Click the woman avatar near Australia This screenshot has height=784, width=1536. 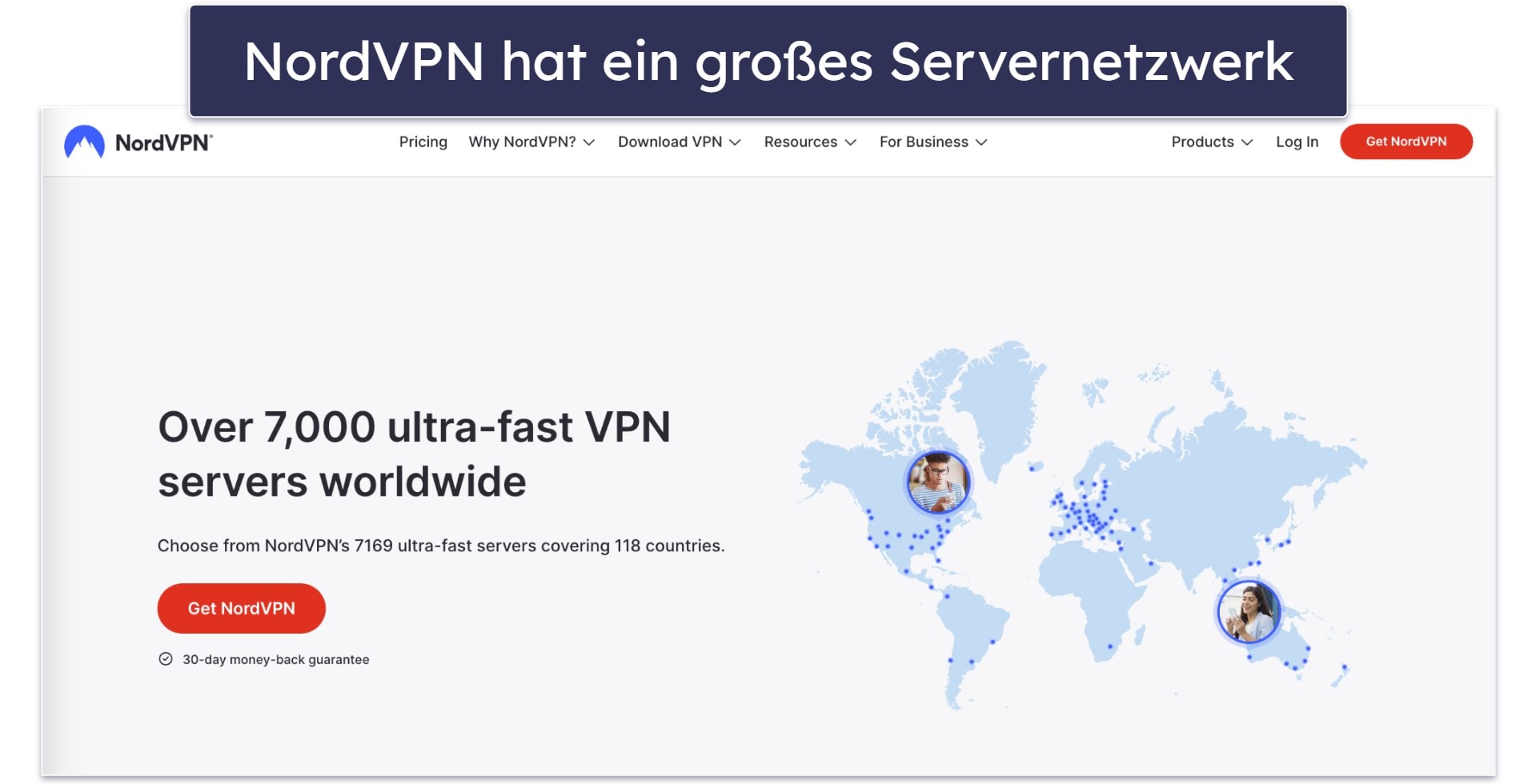click(x=1249, y=612)
